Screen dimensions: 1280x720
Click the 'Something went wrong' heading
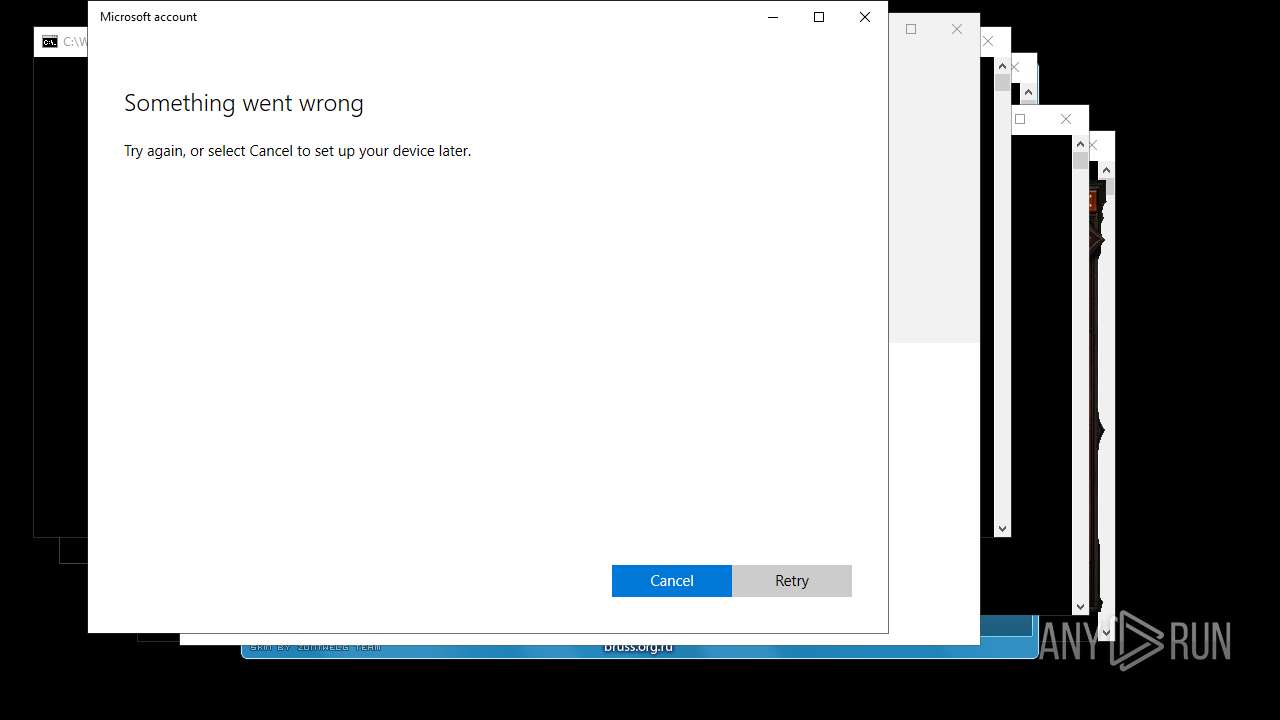[x=244, y=103]
